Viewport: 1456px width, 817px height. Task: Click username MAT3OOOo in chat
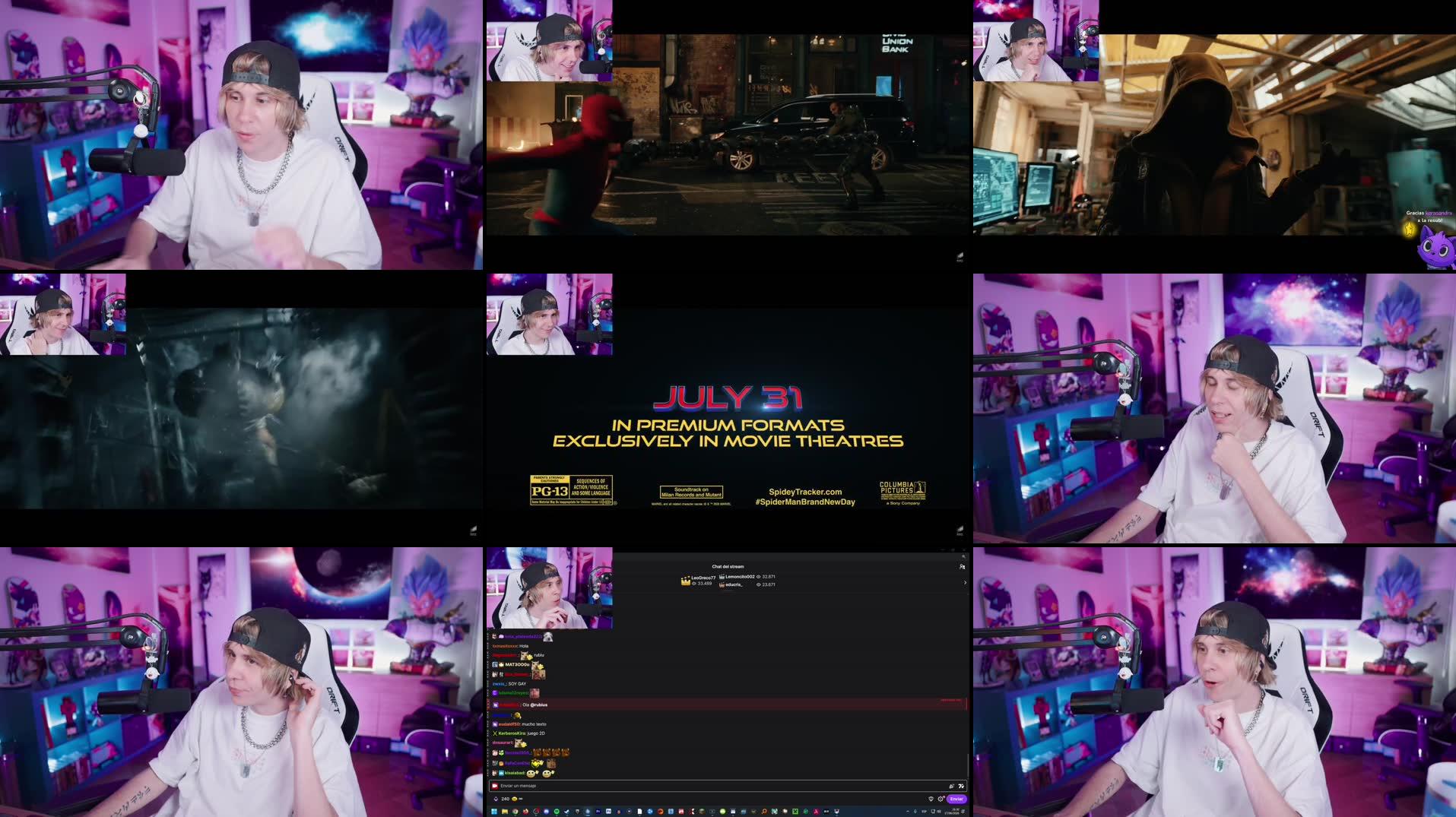click(x=517, y=665)
